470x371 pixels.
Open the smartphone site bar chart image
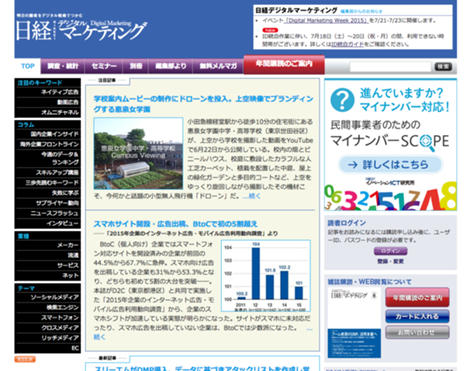click(266, 276)
